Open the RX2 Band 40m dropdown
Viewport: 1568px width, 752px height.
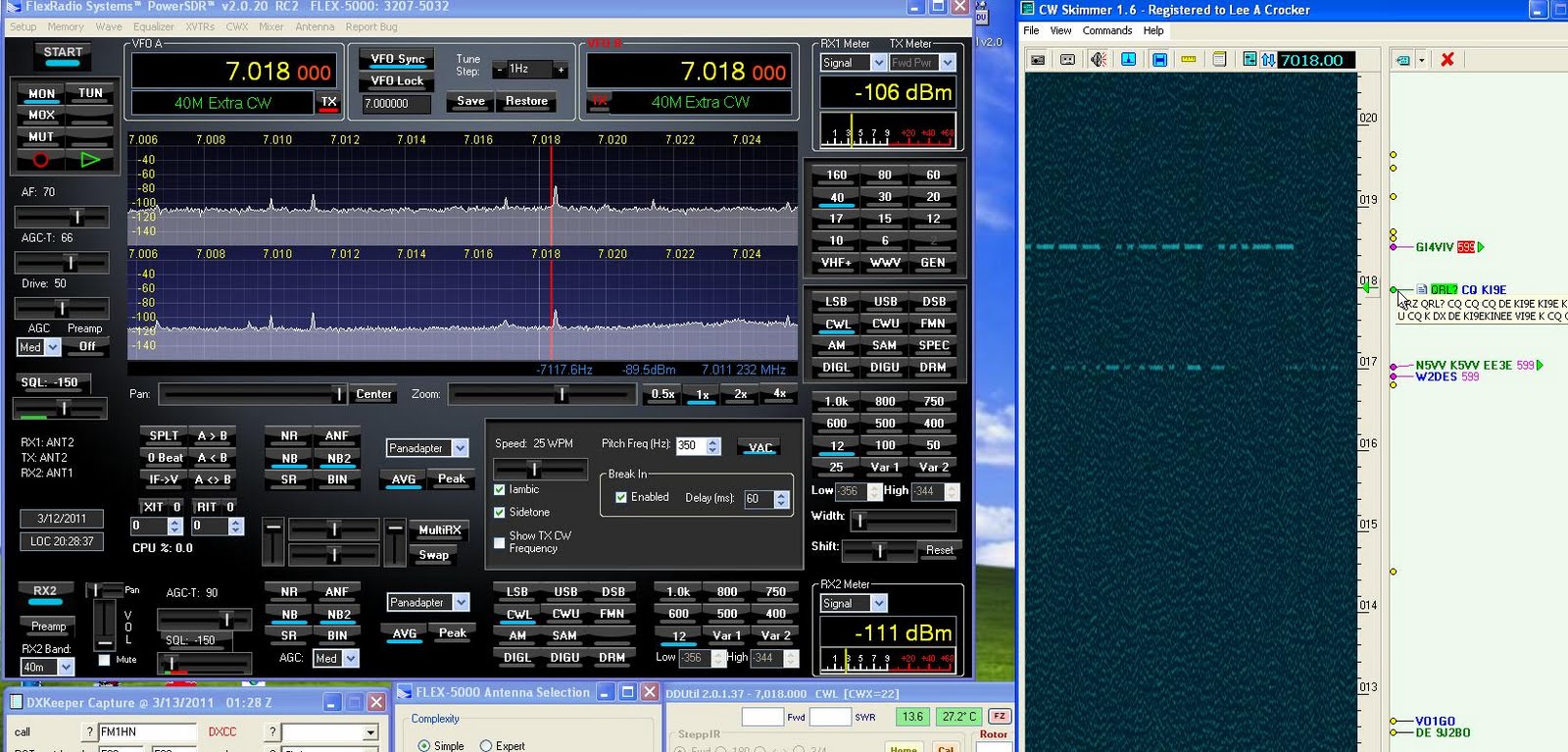[67, 667]
